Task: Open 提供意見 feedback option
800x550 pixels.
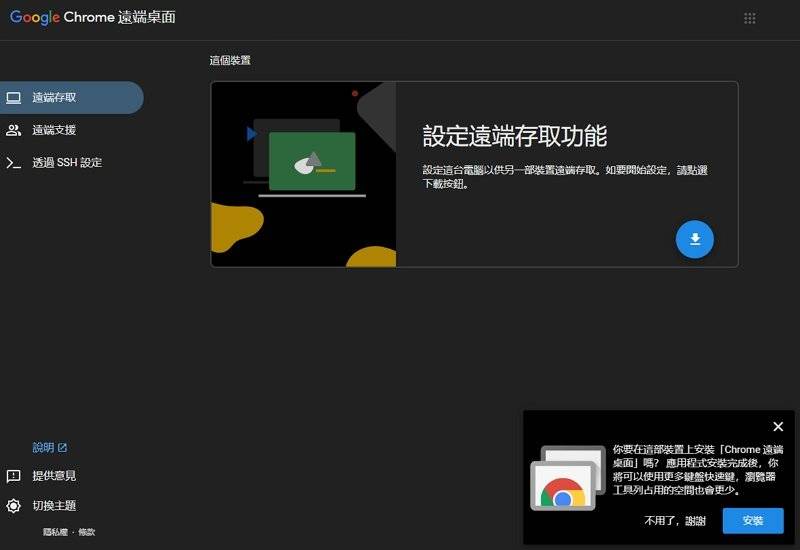Action: coord(41,476)
